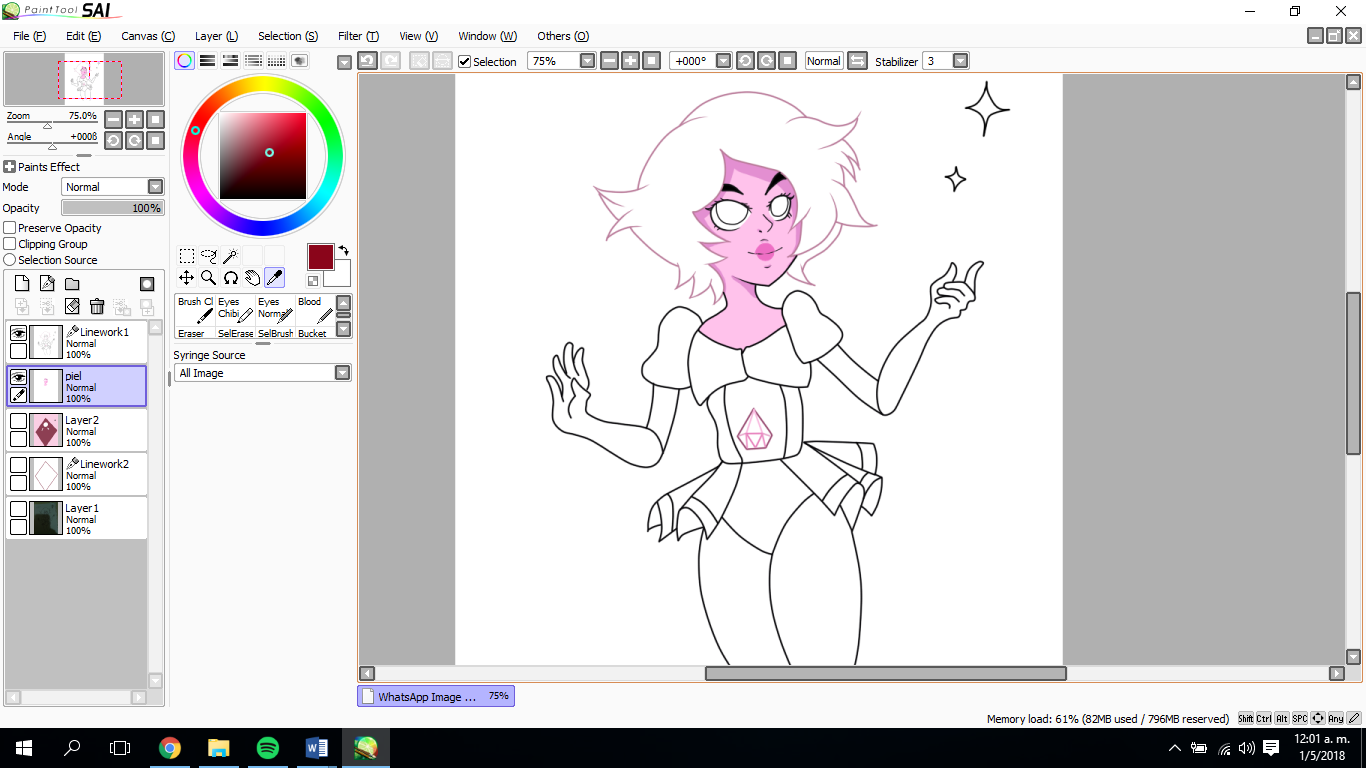Viewport: 1366px width, 768px height.
Task: Uncheck the Selection checkbox in toolbar
Action: 464,61
